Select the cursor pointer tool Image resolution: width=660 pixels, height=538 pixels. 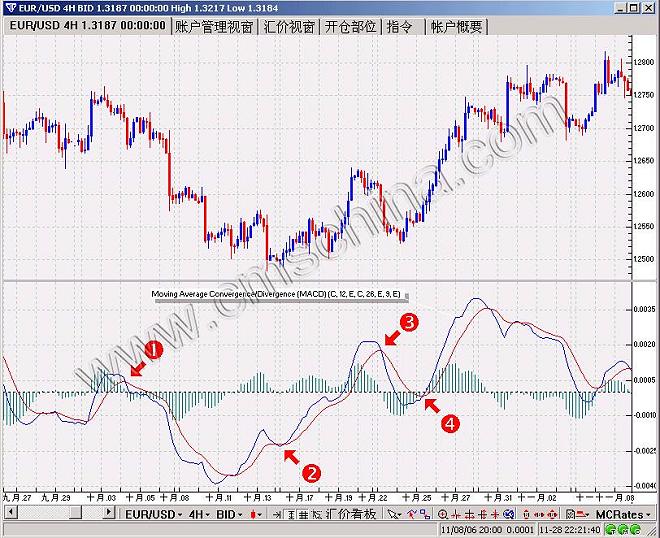coord(394,514)
